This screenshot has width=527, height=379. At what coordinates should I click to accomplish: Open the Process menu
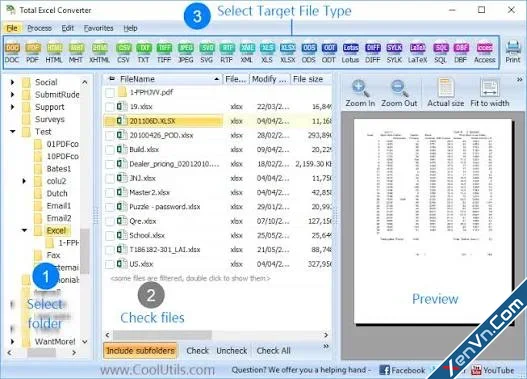point(39,28)
